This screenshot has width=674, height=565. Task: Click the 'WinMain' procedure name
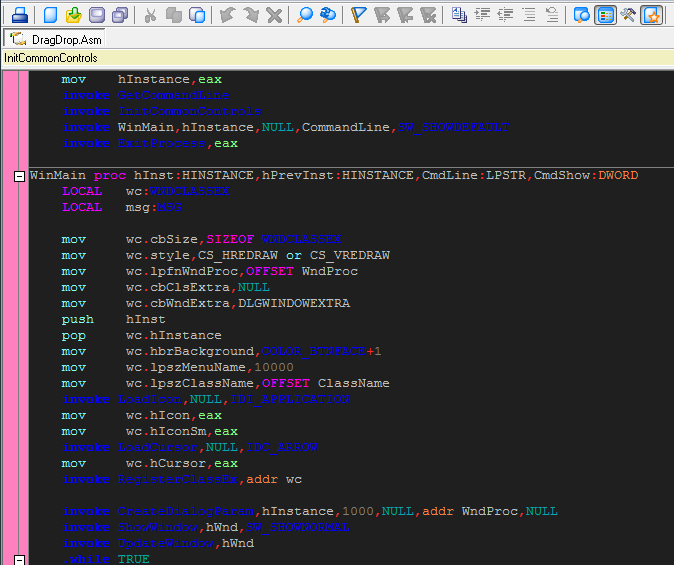[58, 175]
